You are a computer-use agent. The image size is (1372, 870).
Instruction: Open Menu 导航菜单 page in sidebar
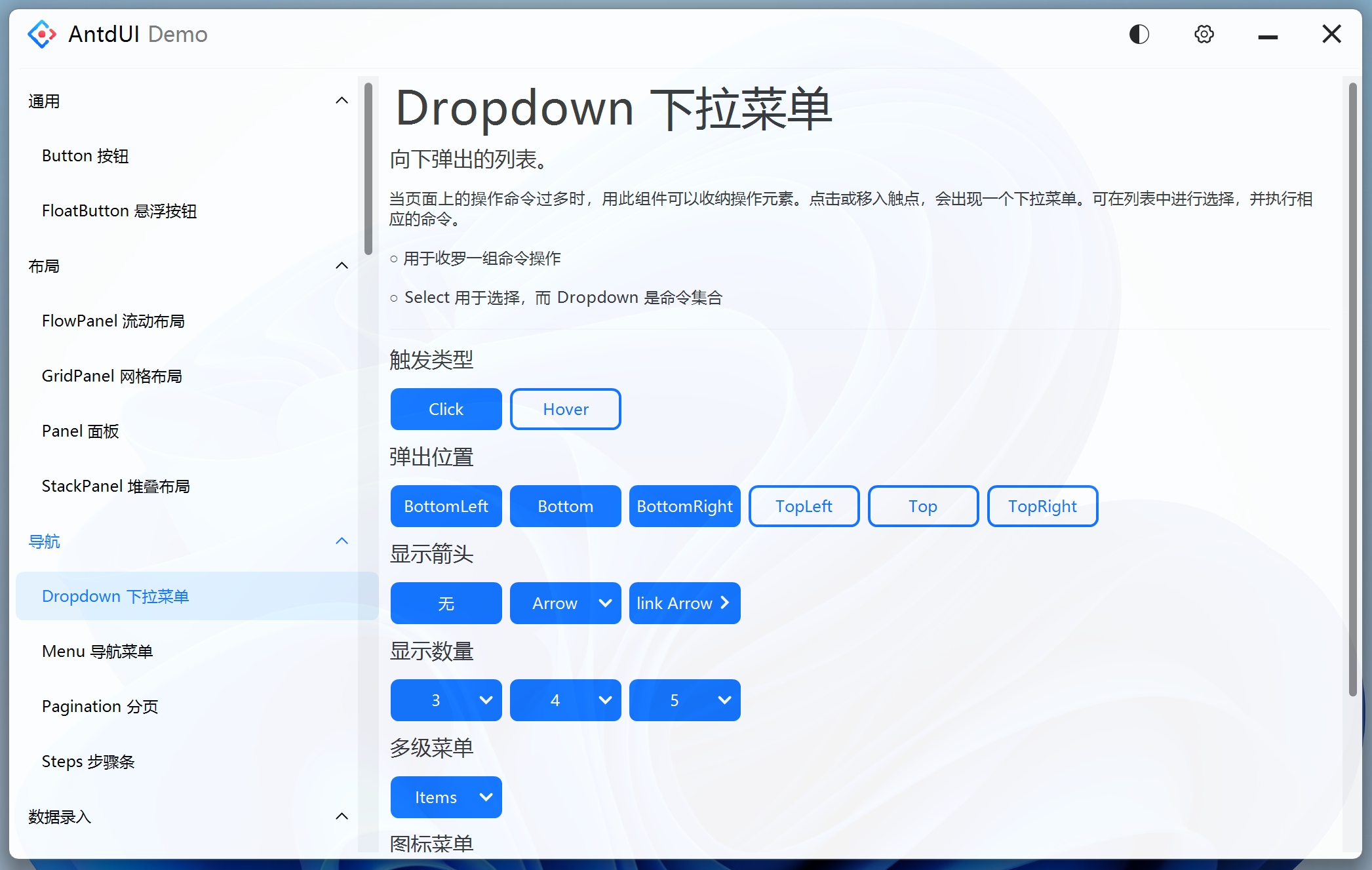click(x=98, y=651)
